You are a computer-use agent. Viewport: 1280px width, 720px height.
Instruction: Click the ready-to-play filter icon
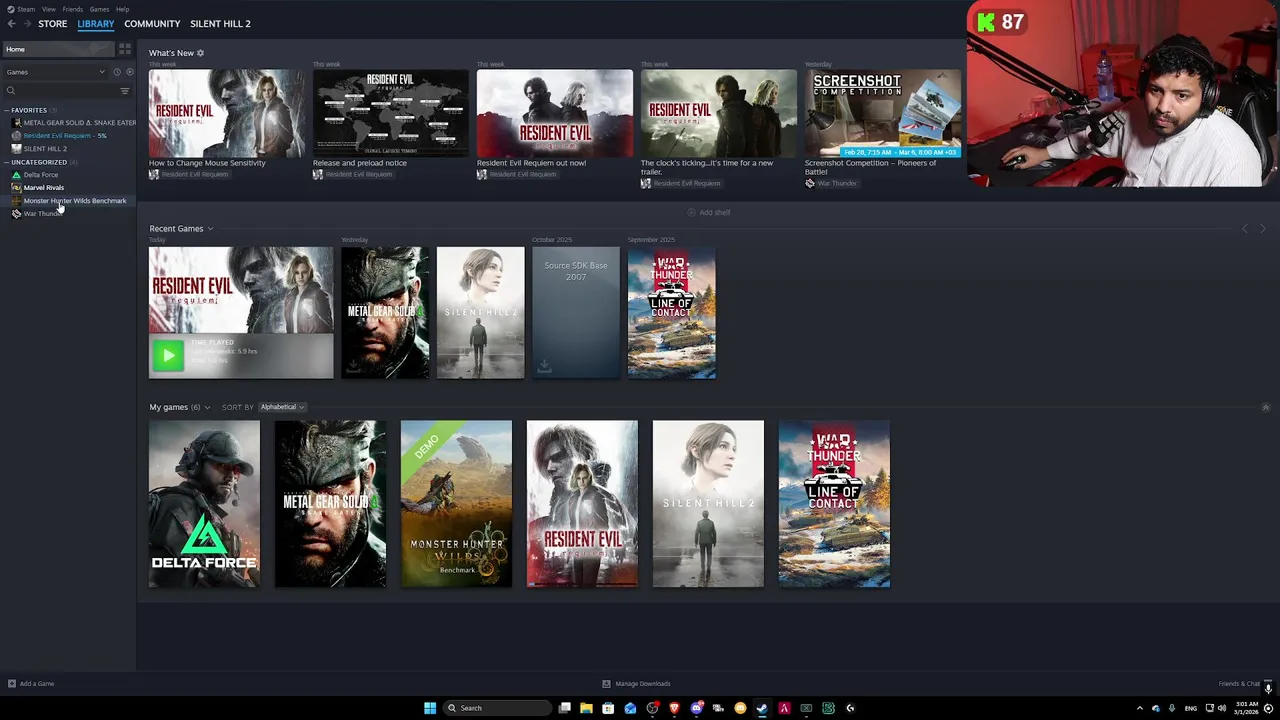(129, 72)
